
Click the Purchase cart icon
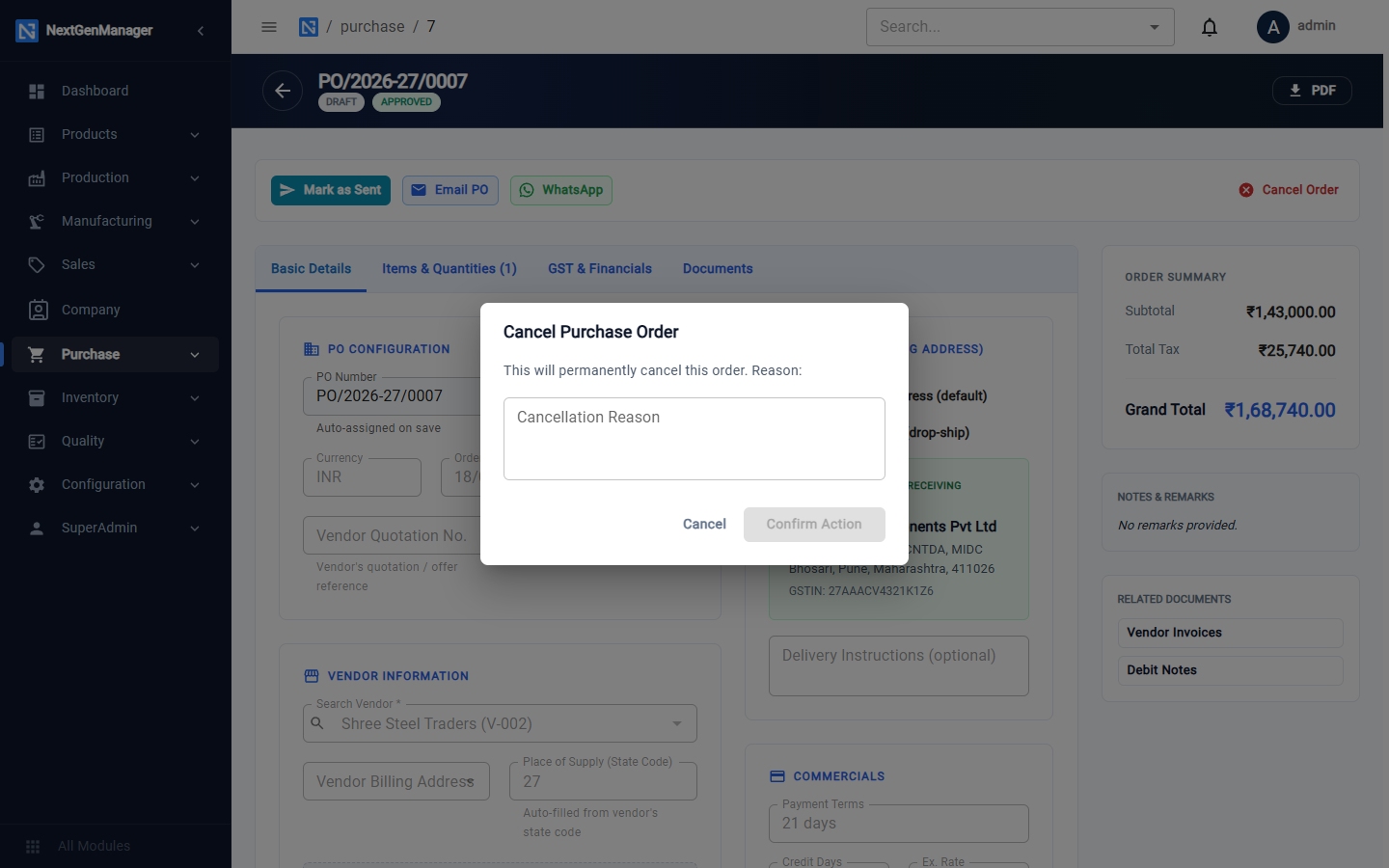(37, 355)
